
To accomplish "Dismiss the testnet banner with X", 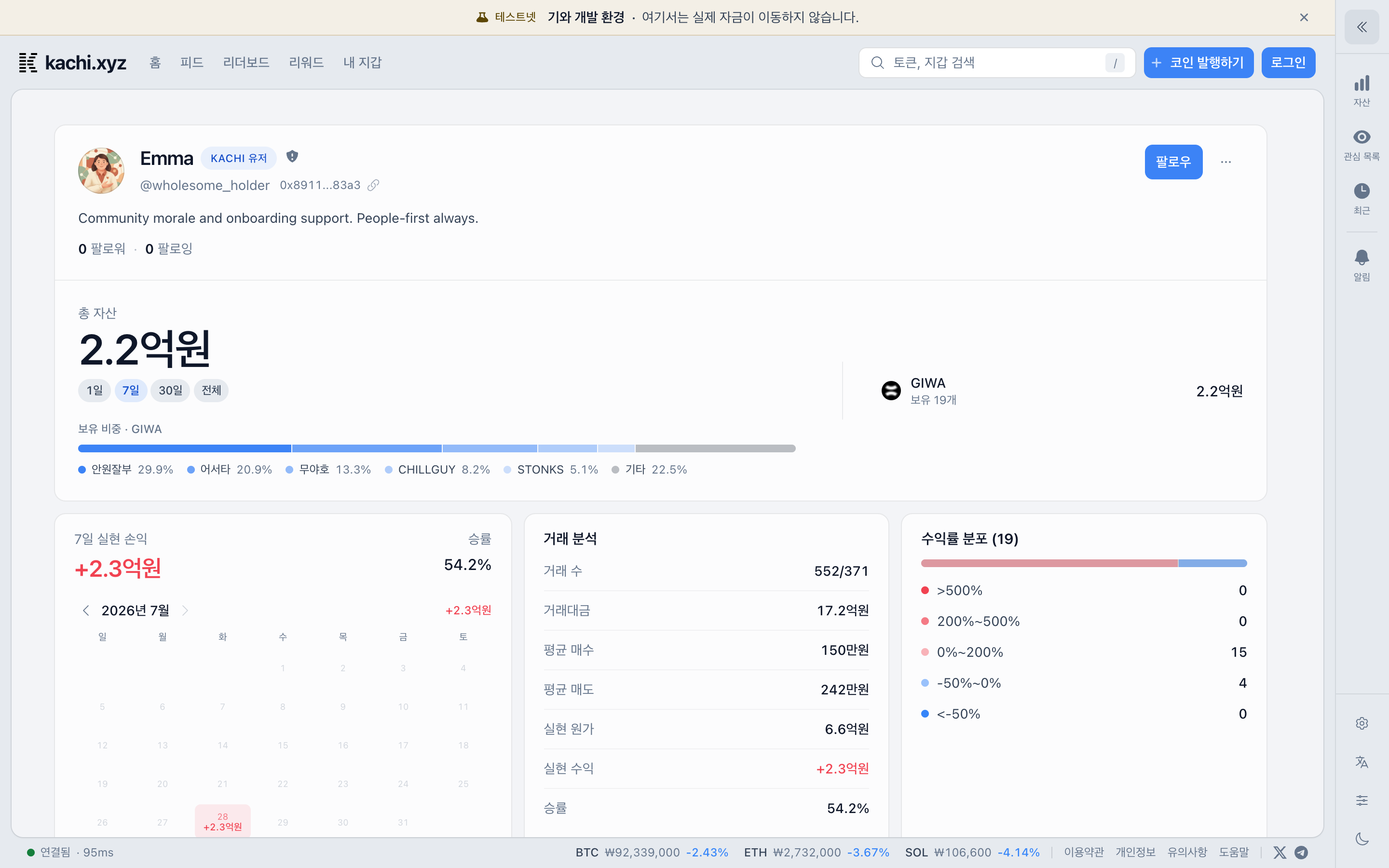I will click(1304, 17).
